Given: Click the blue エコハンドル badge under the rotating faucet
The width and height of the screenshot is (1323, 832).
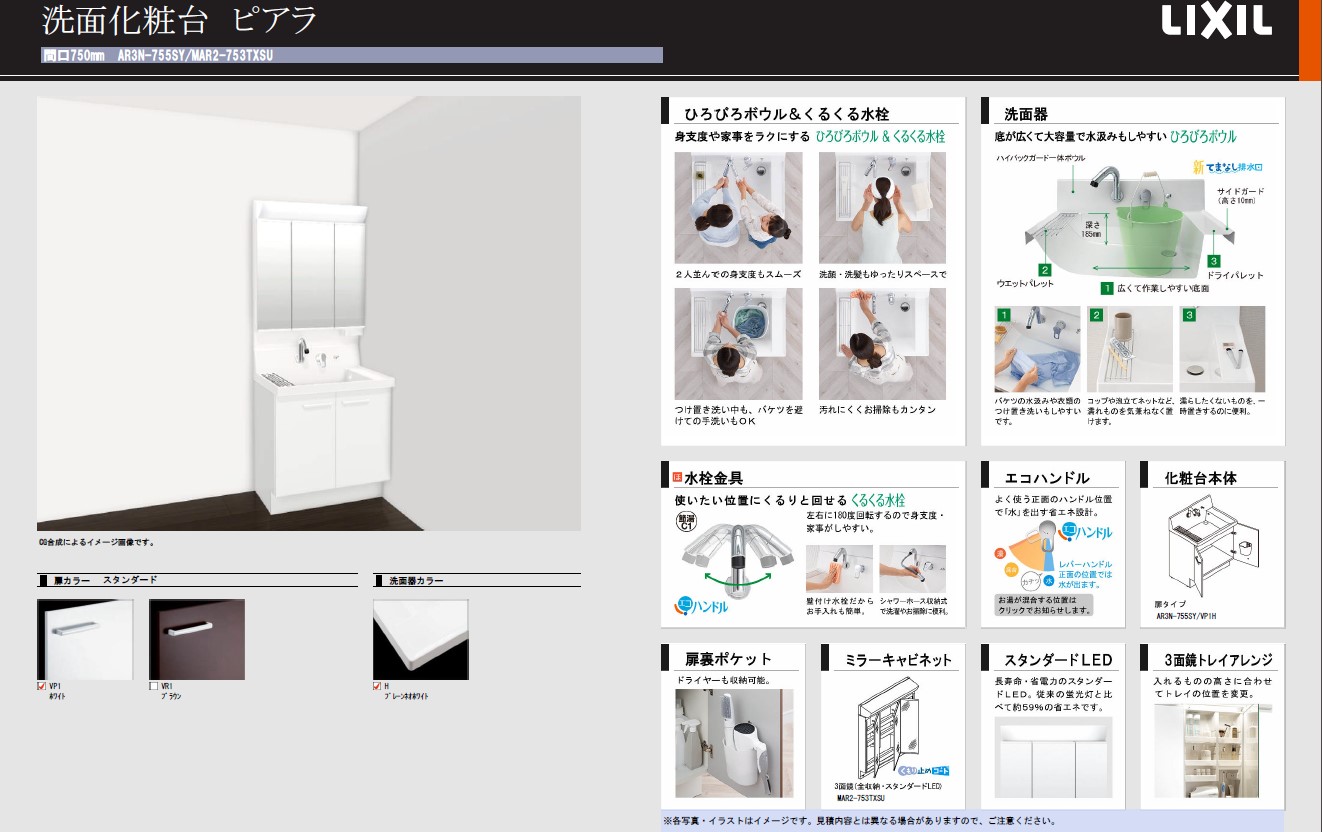Looking at the screenshot, I should (x=700, y=607).
